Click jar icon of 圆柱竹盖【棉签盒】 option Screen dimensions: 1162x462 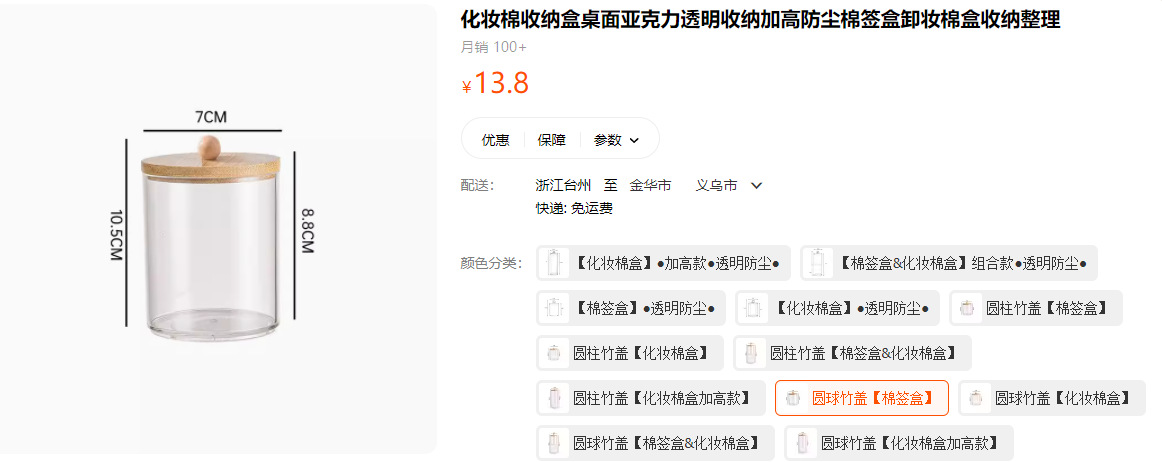click(967, 308)
